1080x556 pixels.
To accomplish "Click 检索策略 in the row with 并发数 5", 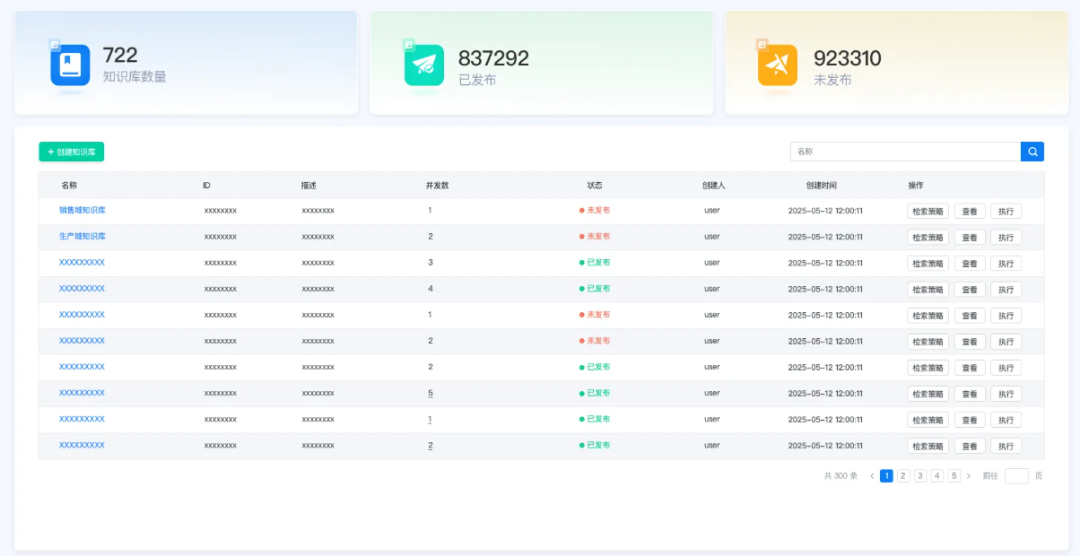I will click(928, 394).
